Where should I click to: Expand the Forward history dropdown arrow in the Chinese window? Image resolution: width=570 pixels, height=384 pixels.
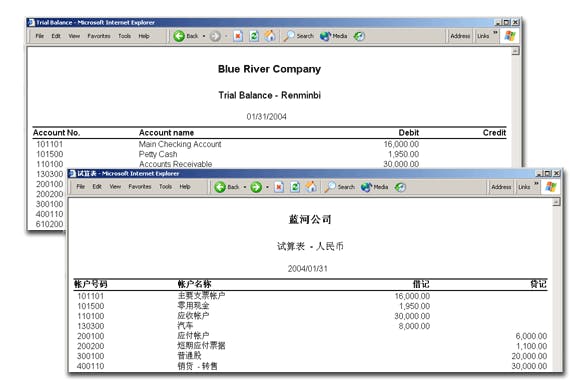(267, 187)
